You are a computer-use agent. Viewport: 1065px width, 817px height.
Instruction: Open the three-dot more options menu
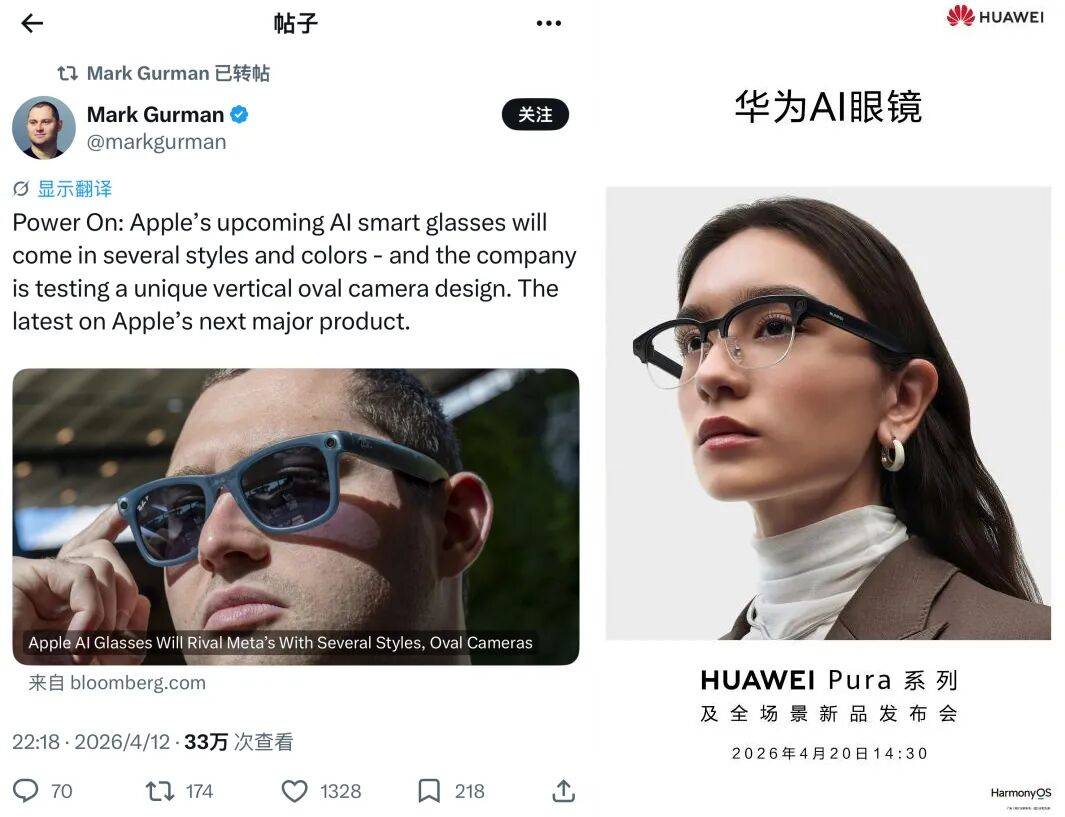click(548, 23)
